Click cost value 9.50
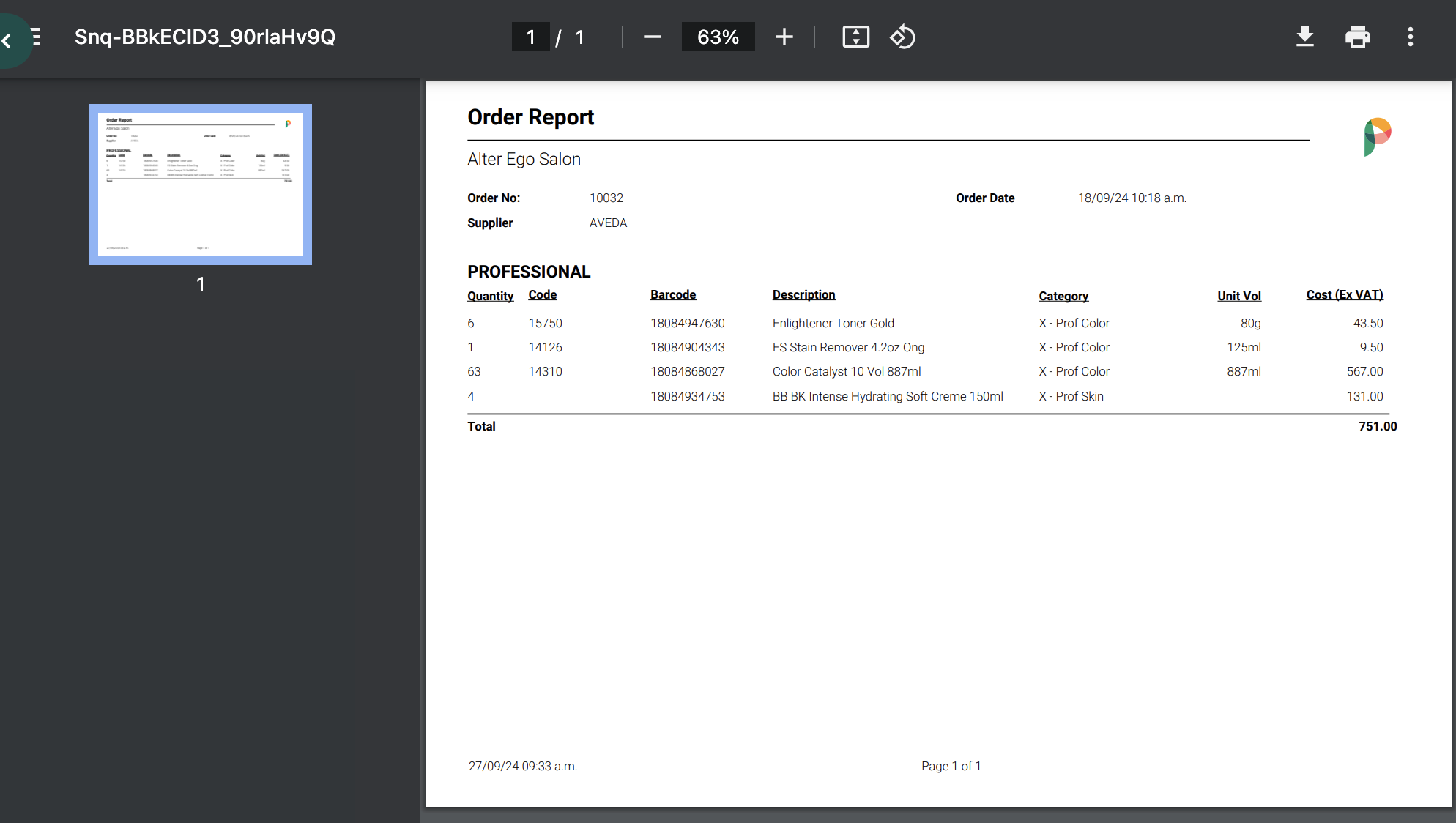 tap(1371, 347)
